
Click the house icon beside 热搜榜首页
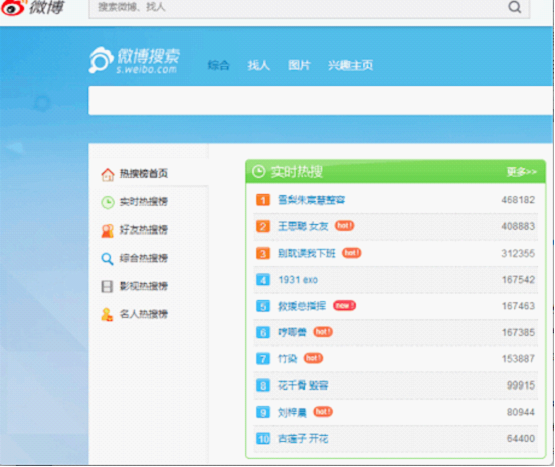[108, 174]
